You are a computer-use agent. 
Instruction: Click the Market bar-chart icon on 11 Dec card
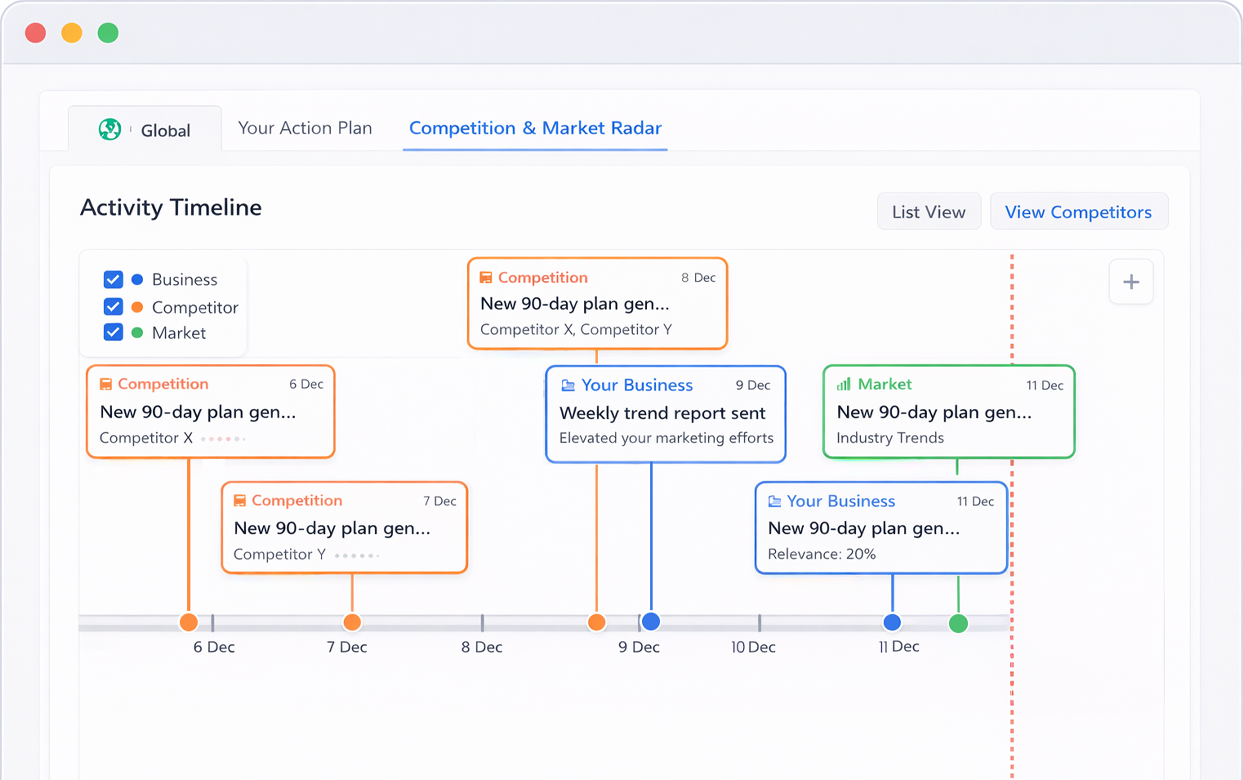pyautogui.click(x=844, y=384)
